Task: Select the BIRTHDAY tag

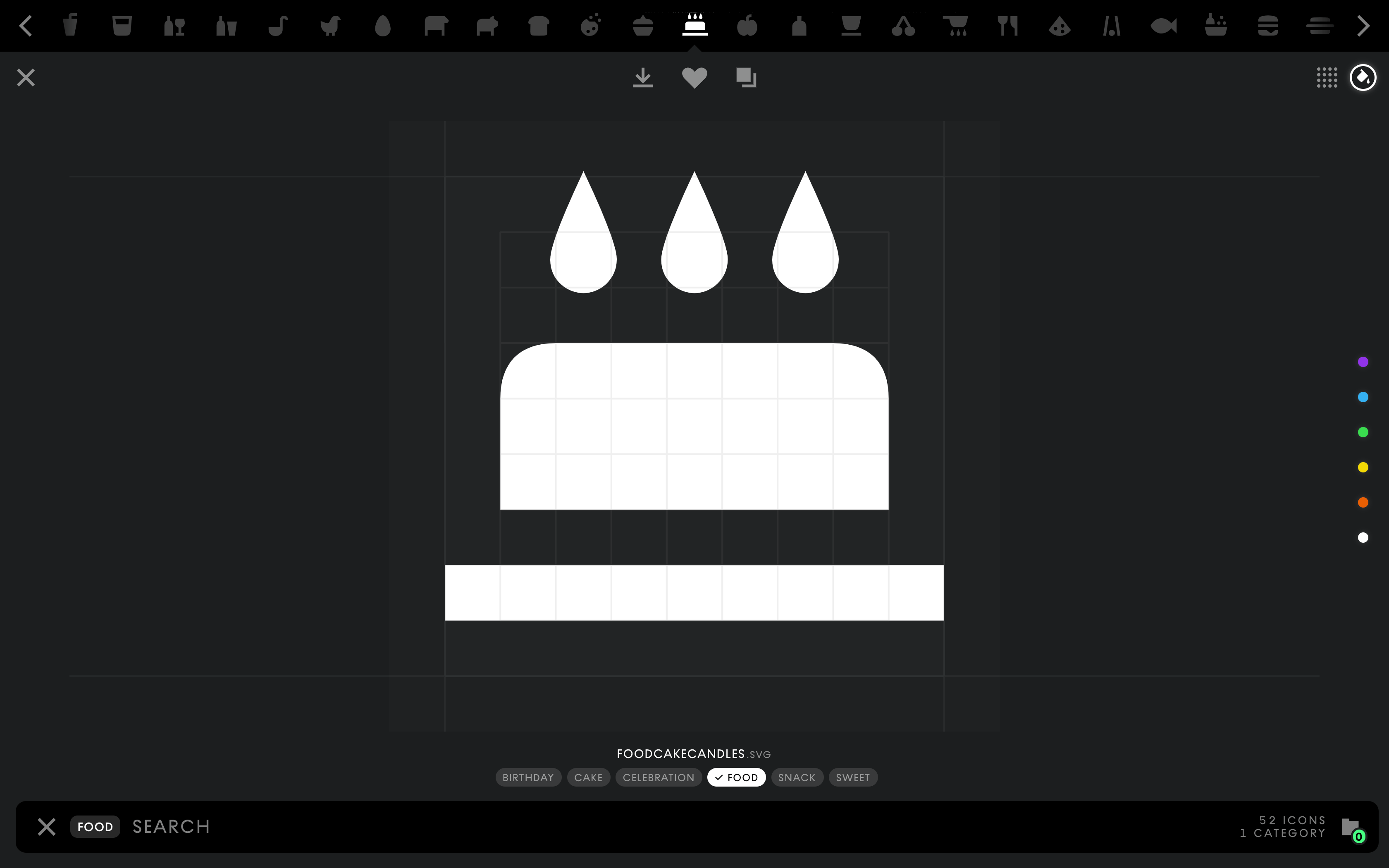Action: coord(528,777)
